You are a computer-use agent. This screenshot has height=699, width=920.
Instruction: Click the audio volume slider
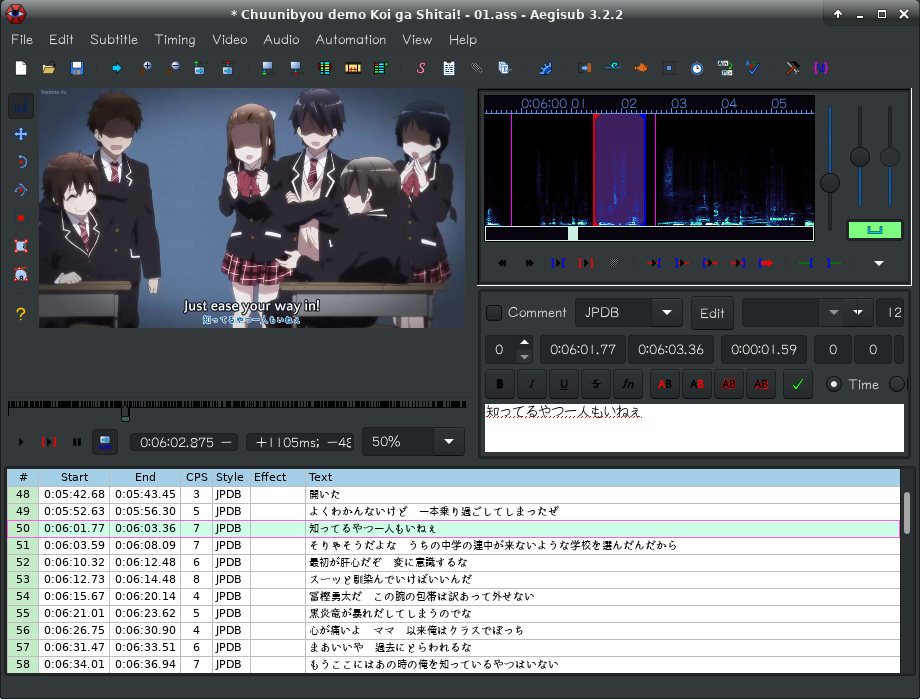coord(890,157)
